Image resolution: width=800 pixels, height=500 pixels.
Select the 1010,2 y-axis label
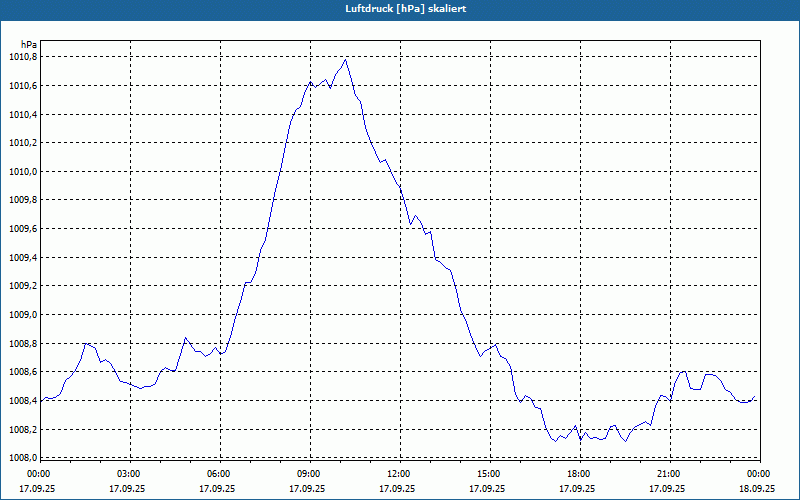(x=23, y=143)
